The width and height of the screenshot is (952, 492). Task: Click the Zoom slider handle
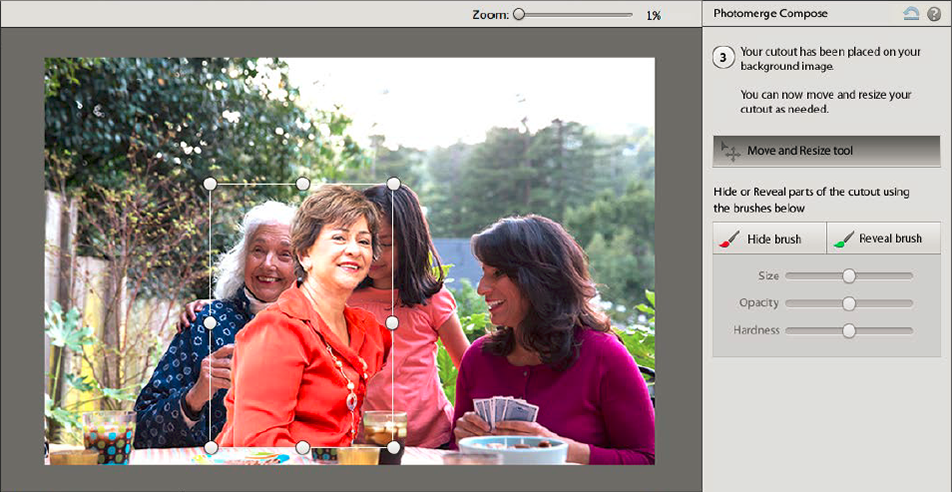pos(519,15)
